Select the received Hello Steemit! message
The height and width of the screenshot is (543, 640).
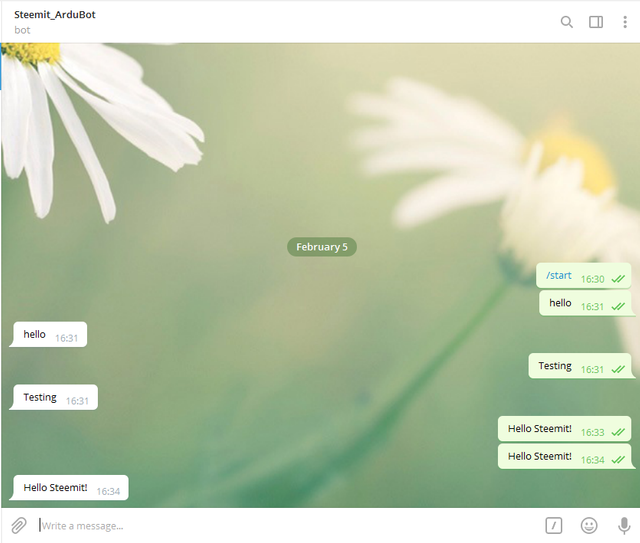[69, 488]
